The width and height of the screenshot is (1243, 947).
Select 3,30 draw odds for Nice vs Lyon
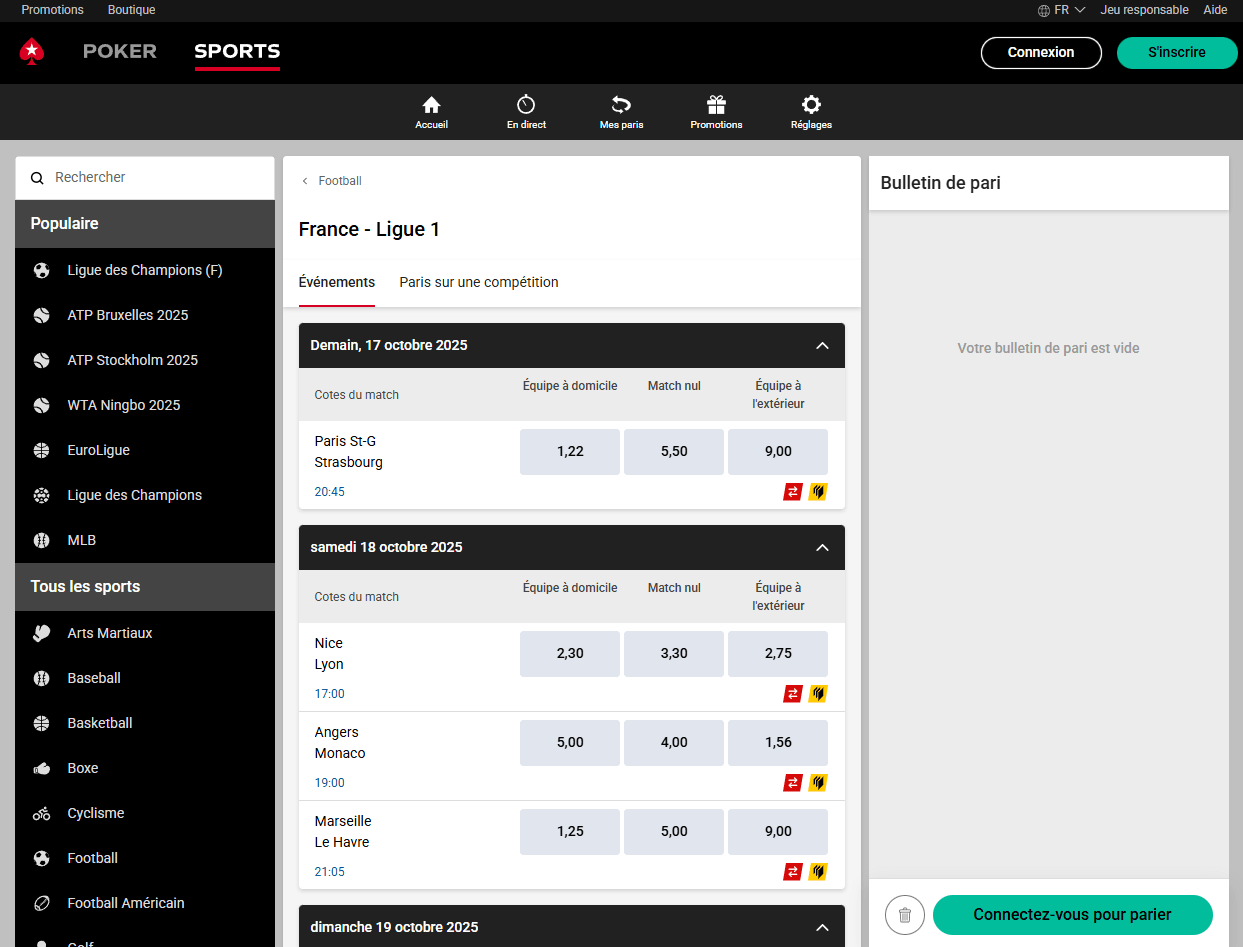pos(674,654)
